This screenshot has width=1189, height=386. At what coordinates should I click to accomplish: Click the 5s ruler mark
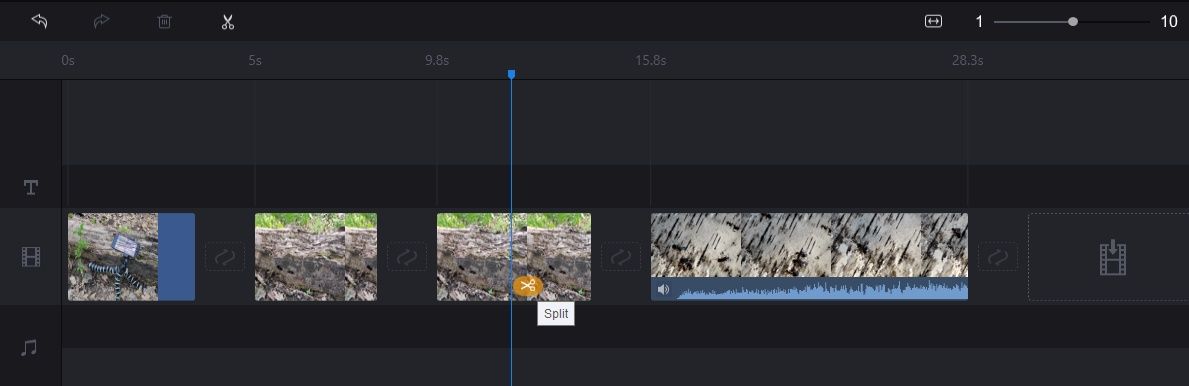(x=255, y=61)
